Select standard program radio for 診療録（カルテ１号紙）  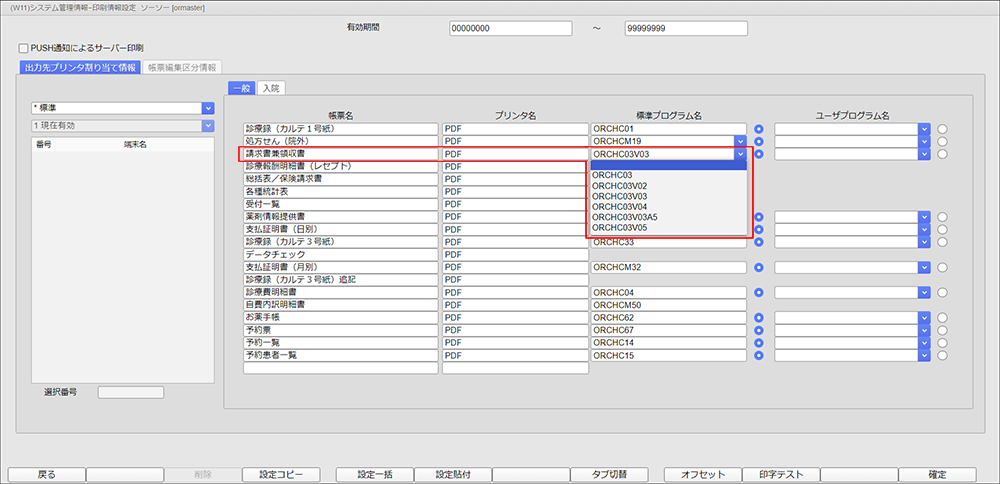coord(760,130)
